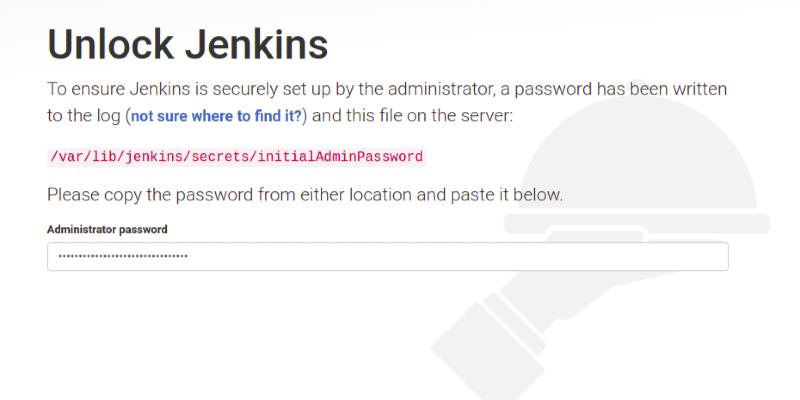
Task: Click the empty right end of password field
Action: coord(680,257)
